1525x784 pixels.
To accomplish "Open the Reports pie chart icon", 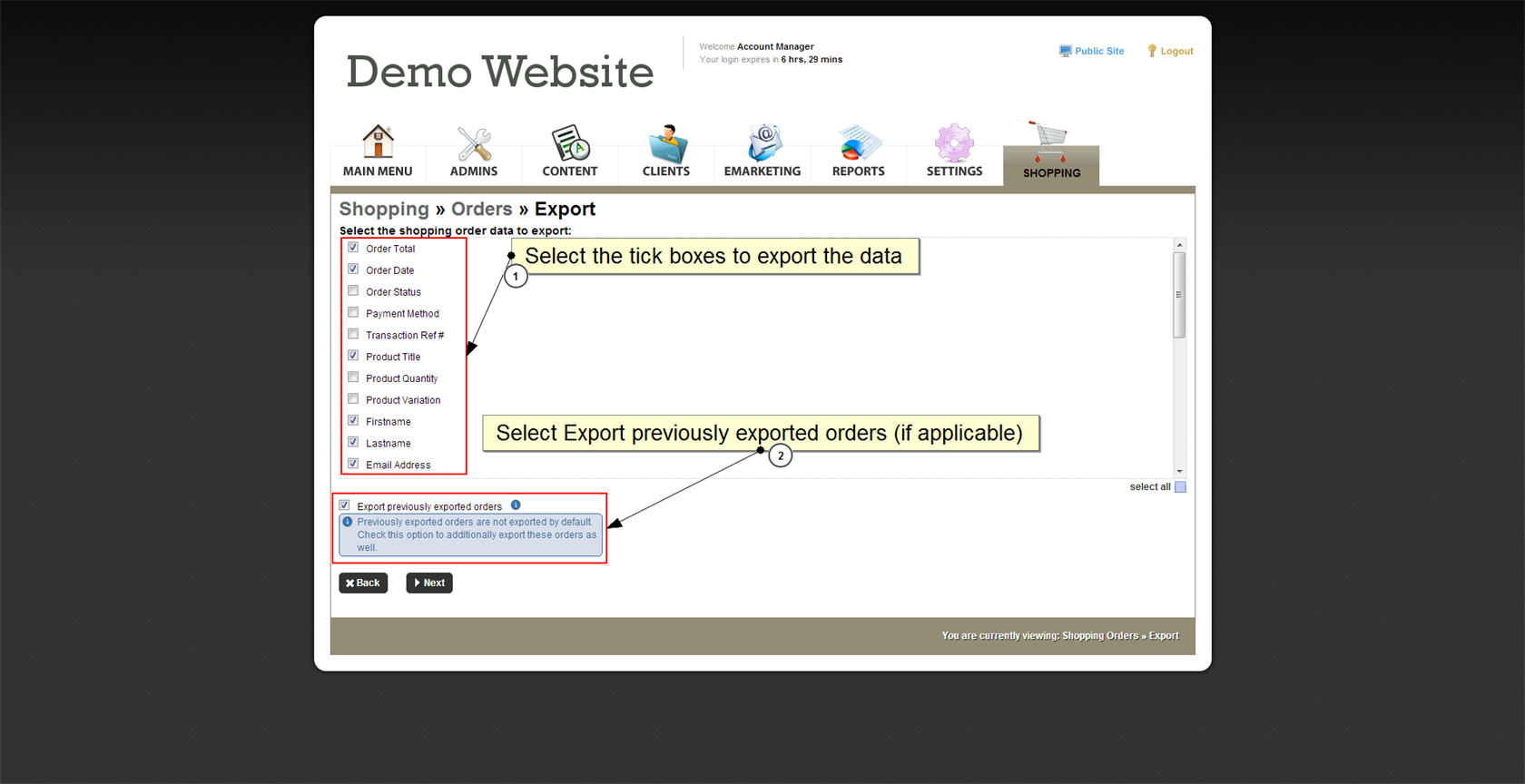I will click(x=858, y=143).
